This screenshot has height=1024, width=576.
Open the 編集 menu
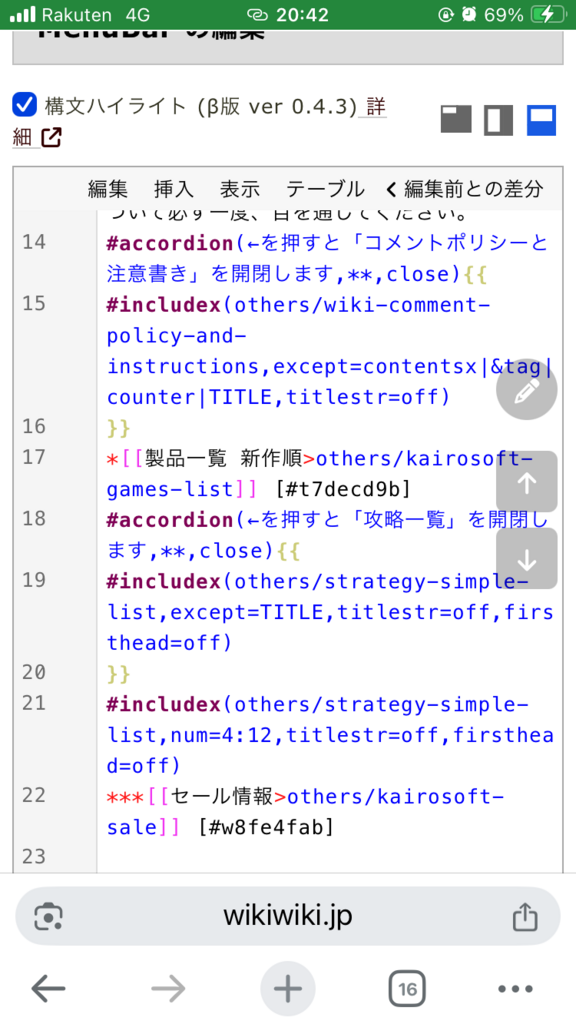(x=108, y=189)
